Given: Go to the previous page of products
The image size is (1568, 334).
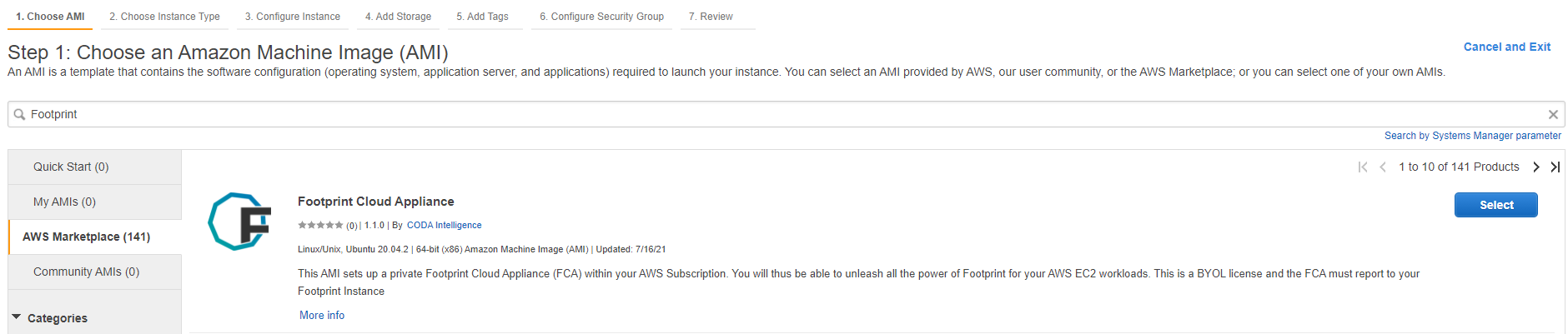Looking at the screenshot, I should [1383, 167].
